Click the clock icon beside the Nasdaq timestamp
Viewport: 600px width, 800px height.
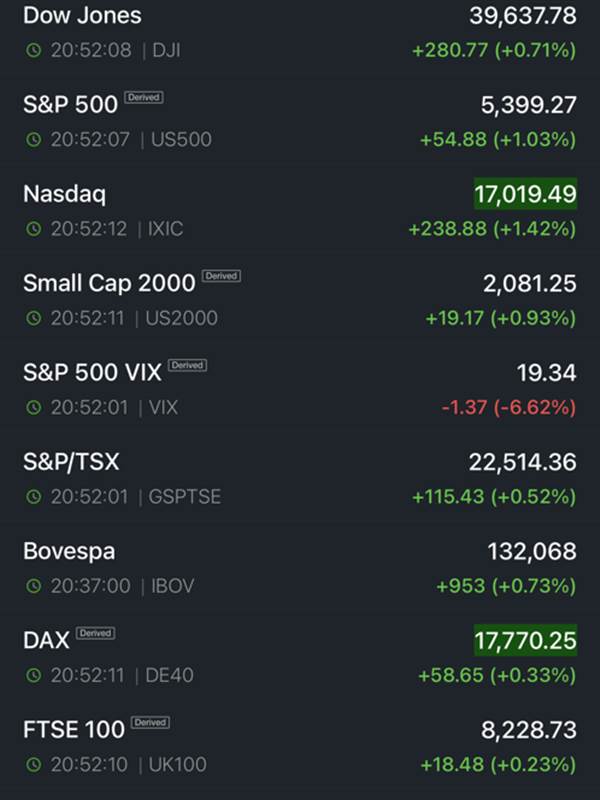coord(34,229)
